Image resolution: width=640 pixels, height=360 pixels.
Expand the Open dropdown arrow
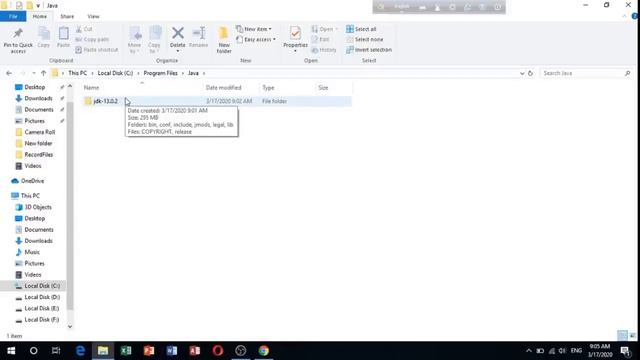[336, 29]
